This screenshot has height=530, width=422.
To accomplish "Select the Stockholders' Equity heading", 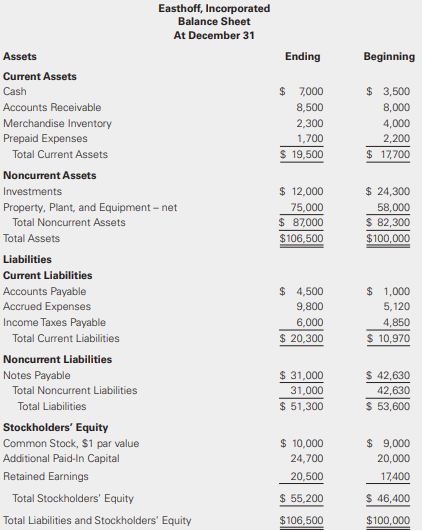I will coord(56,428).
